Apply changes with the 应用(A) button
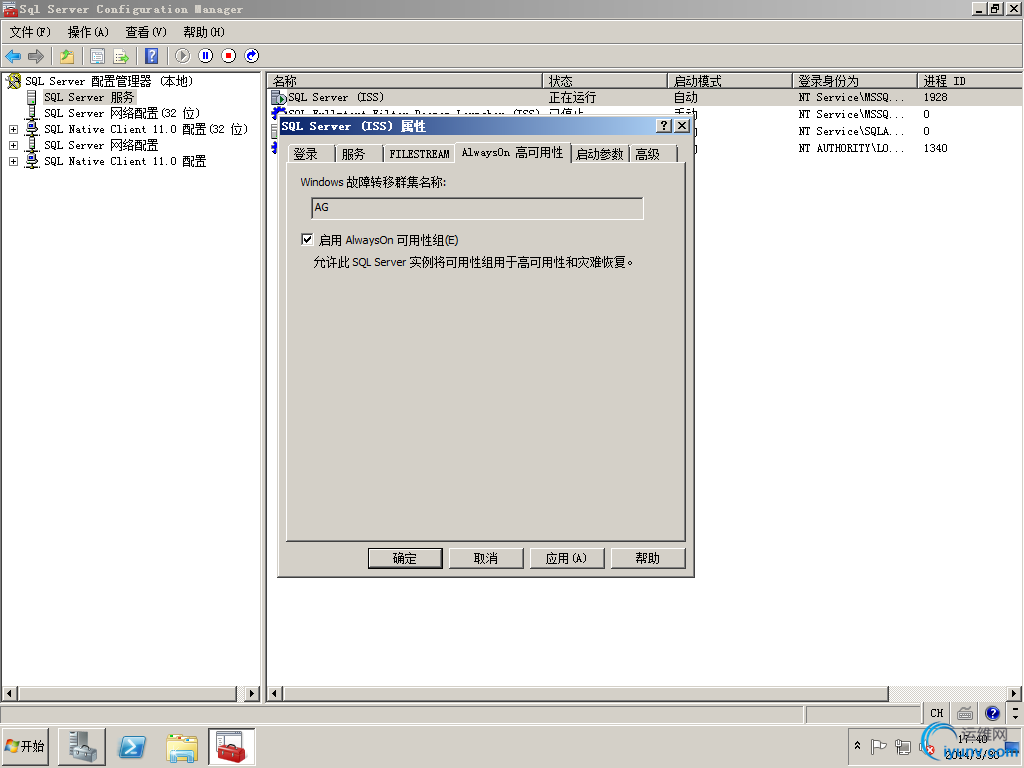 coord(567,558)
